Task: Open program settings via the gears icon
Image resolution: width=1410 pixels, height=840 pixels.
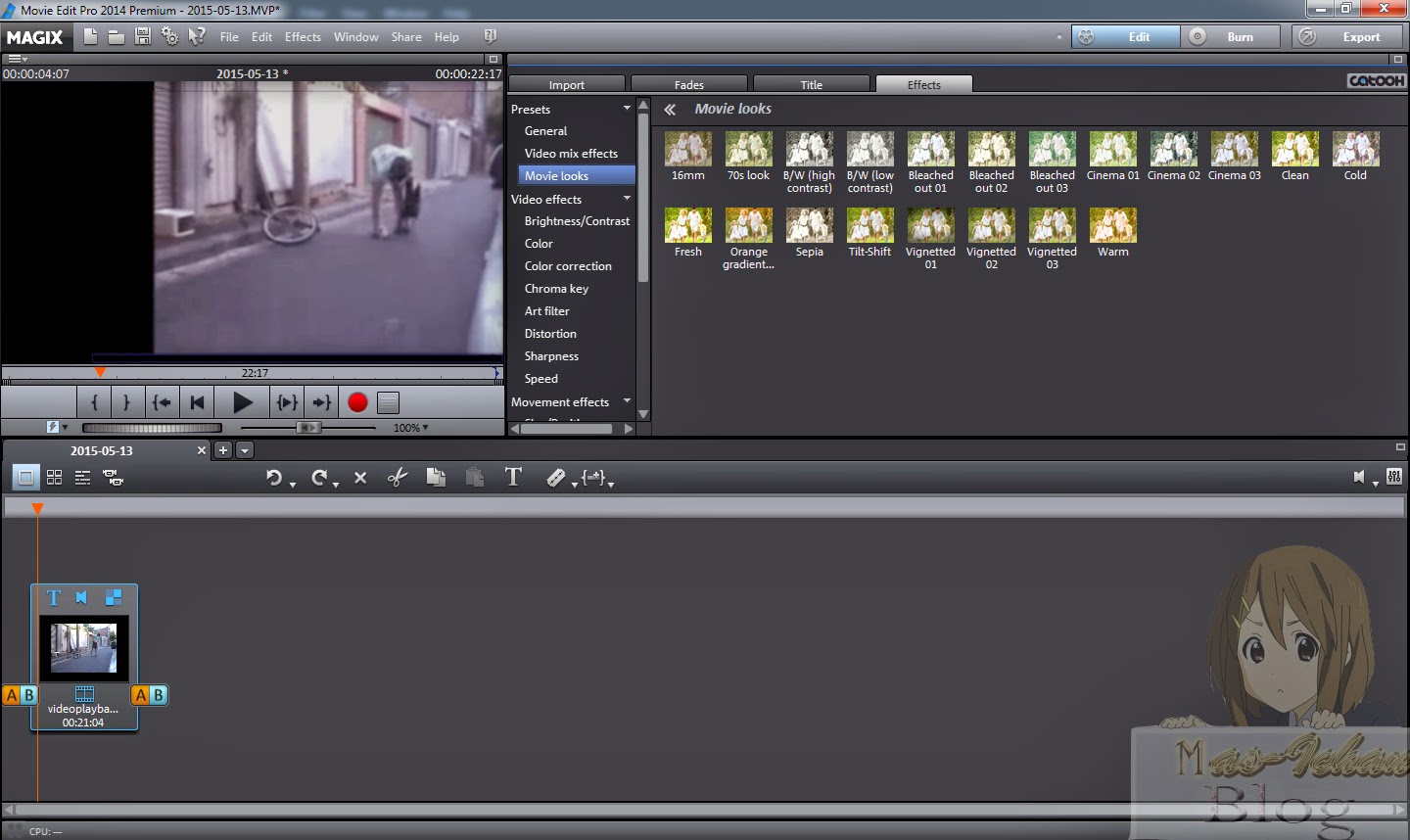Action: [169, 36]
